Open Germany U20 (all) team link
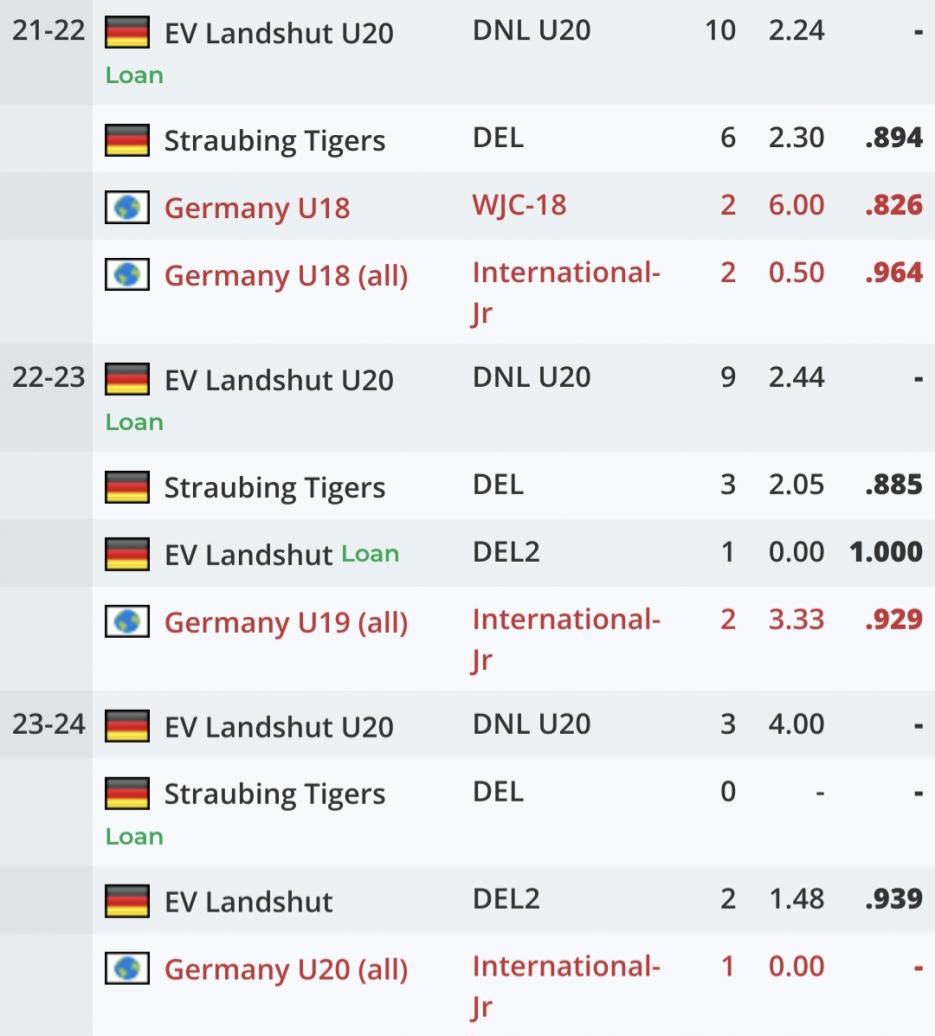Image resolution: width=935 pixels, height=1036 pixels. coord(286,970)
